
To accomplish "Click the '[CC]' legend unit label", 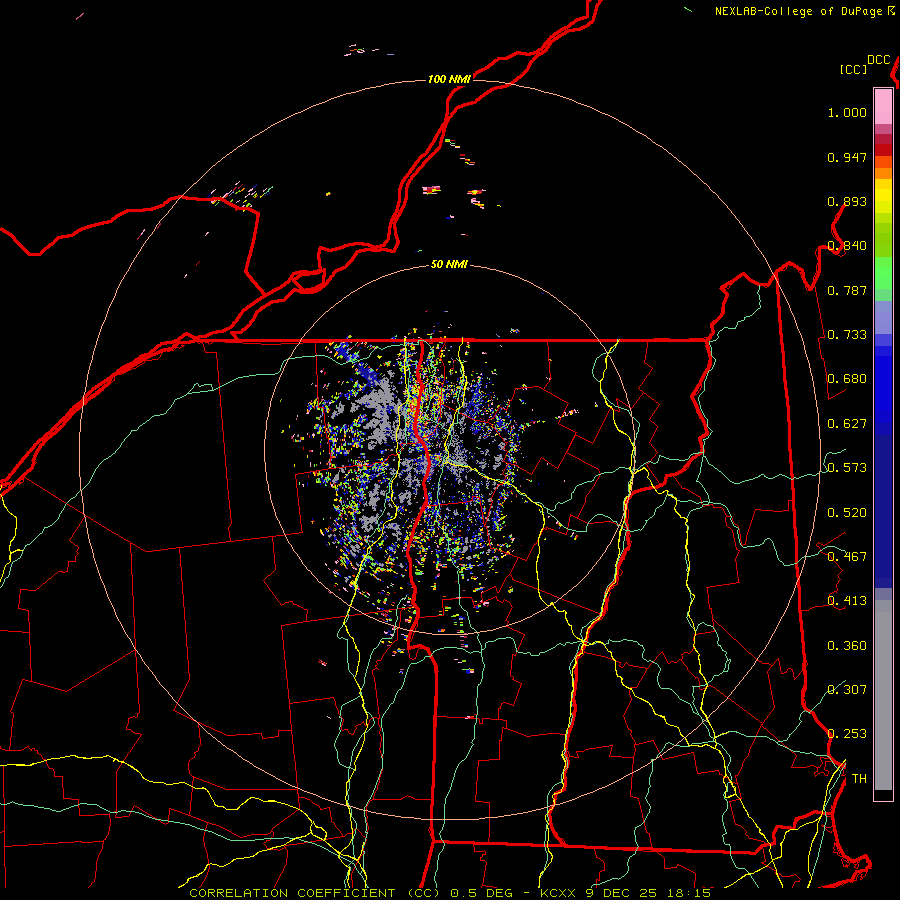I will [x=854, y=69].
